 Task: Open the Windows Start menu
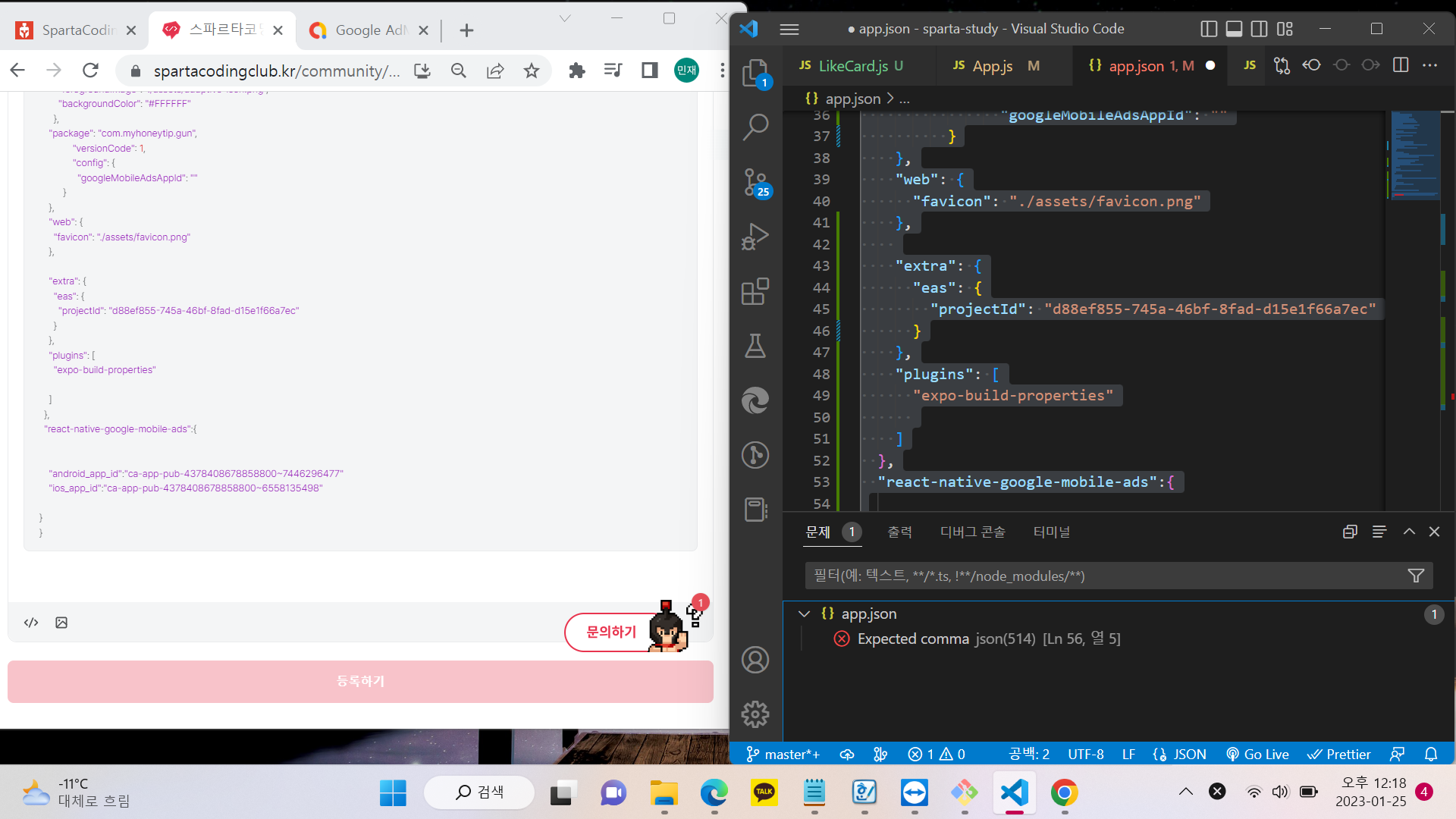(x=393, y=792)
